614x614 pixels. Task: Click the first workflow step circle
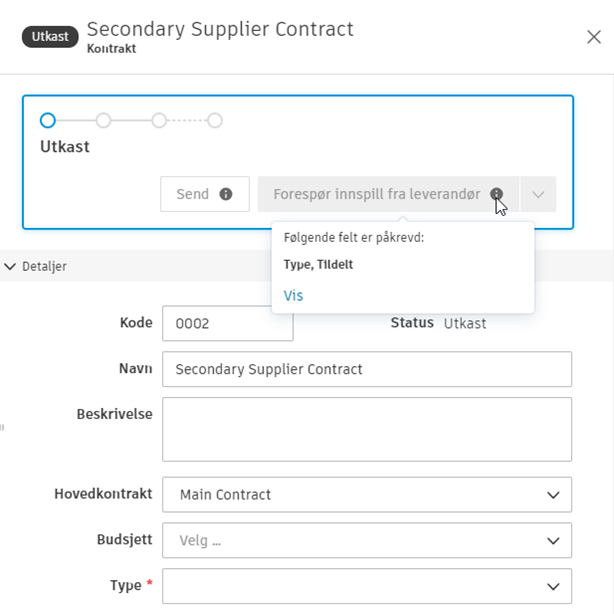click(48, 121)
